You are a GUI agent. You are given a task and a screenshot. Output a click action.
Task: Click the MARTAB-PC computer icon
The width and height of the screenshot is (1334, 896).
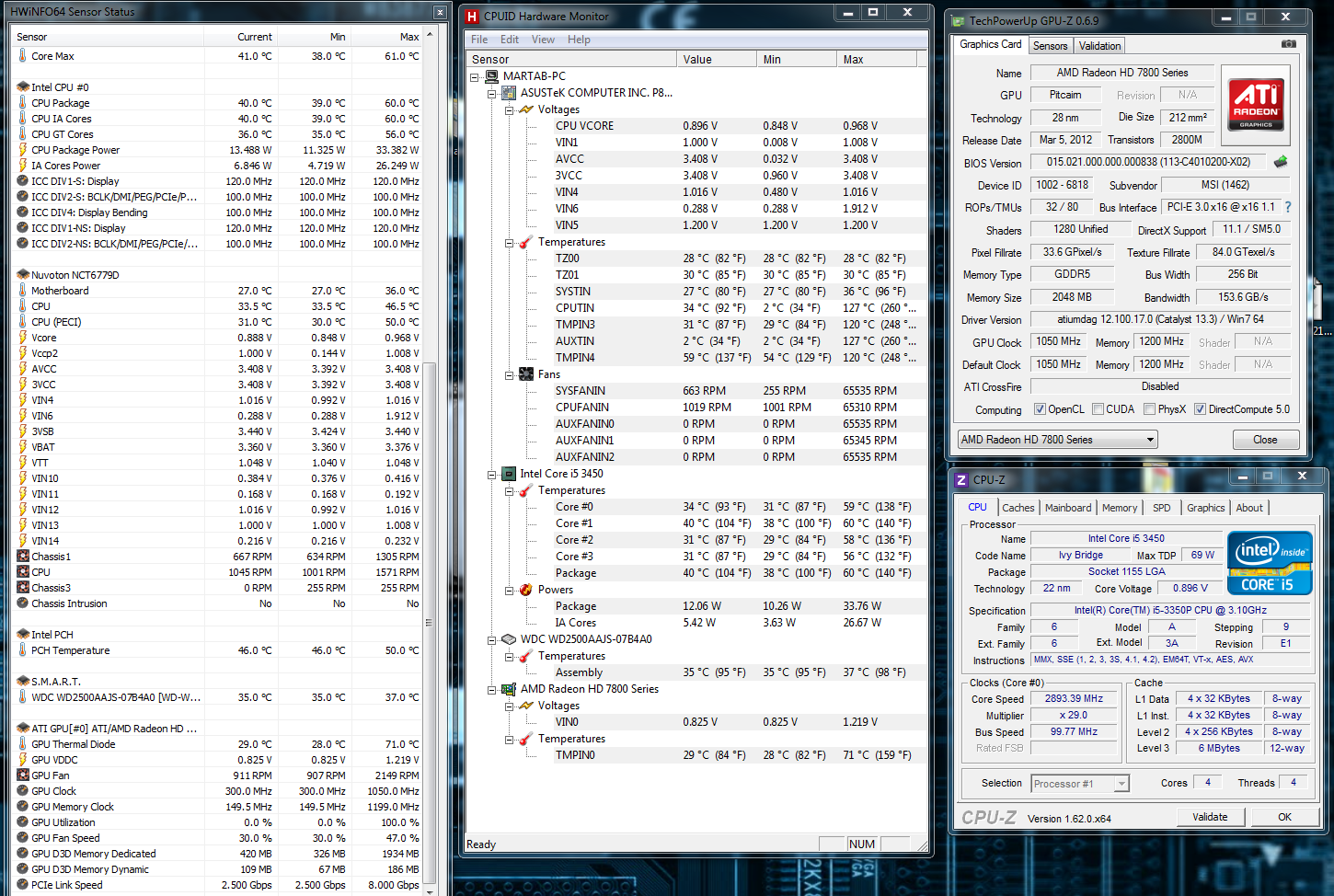pos(491,76)
